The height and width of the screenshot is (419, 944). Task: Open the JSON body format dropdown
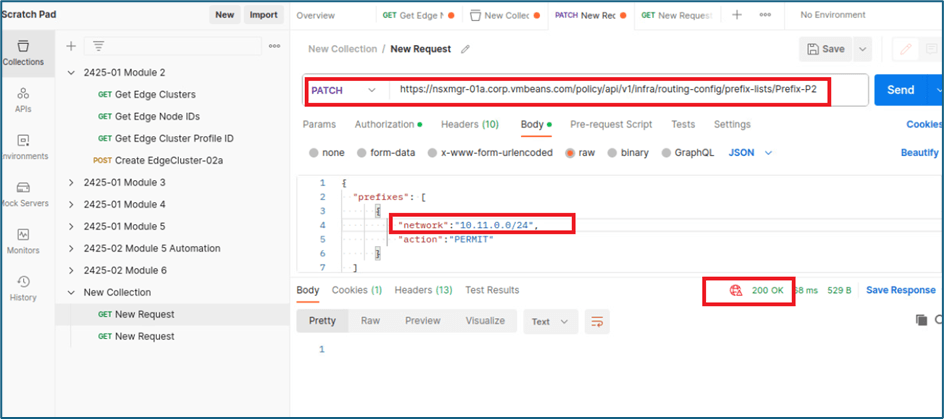tap(750, 153)
